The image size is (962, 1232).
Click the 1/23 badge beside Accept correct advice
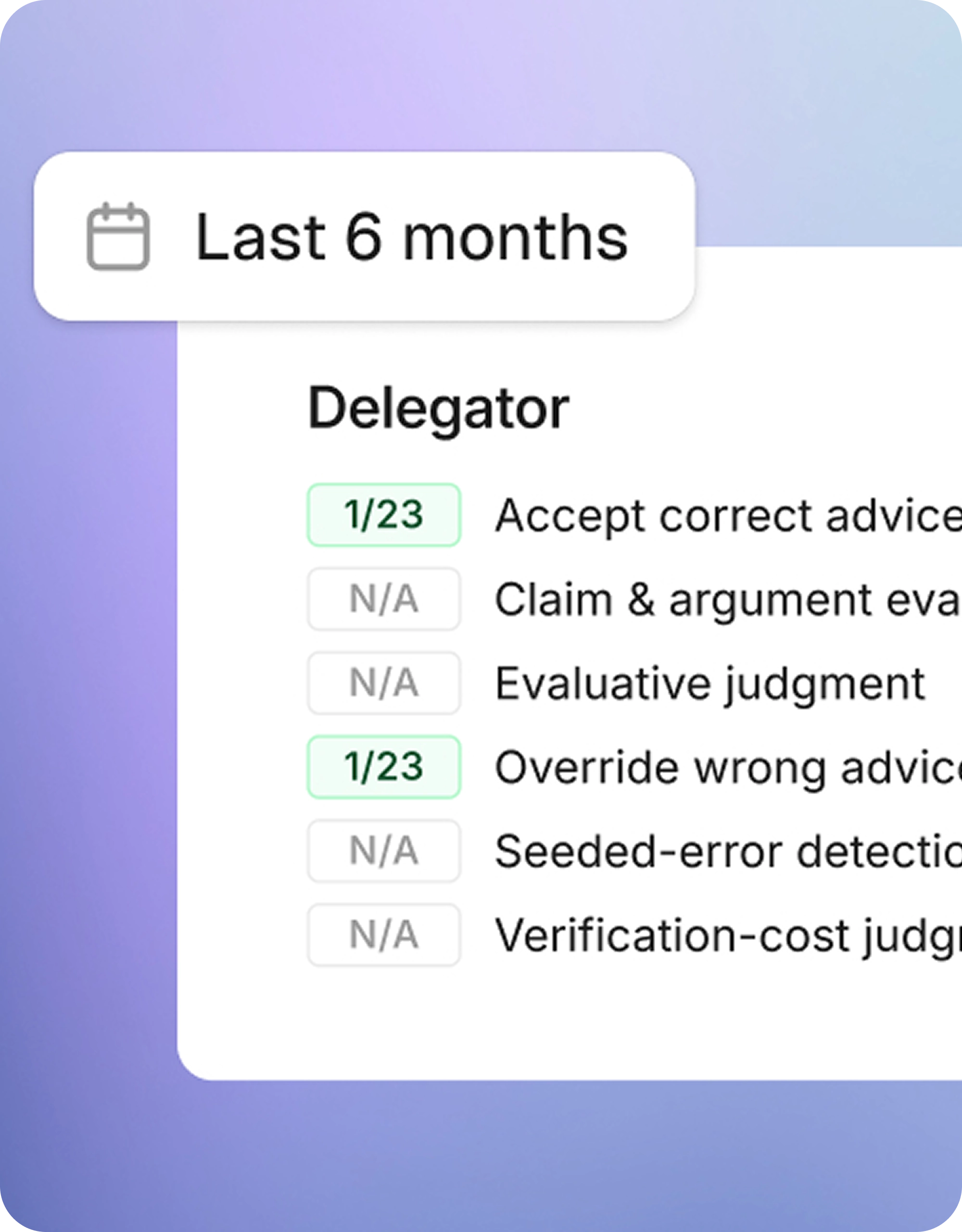point(384,514)
